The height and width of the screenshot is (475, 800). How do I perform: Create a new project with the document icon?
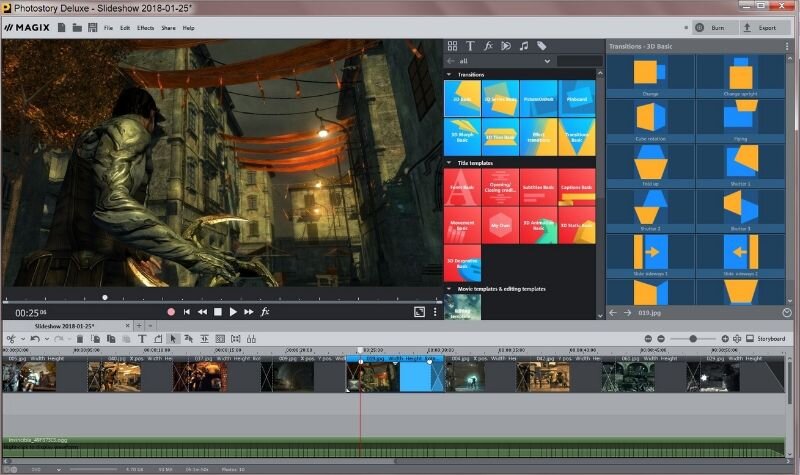[61, 28]
